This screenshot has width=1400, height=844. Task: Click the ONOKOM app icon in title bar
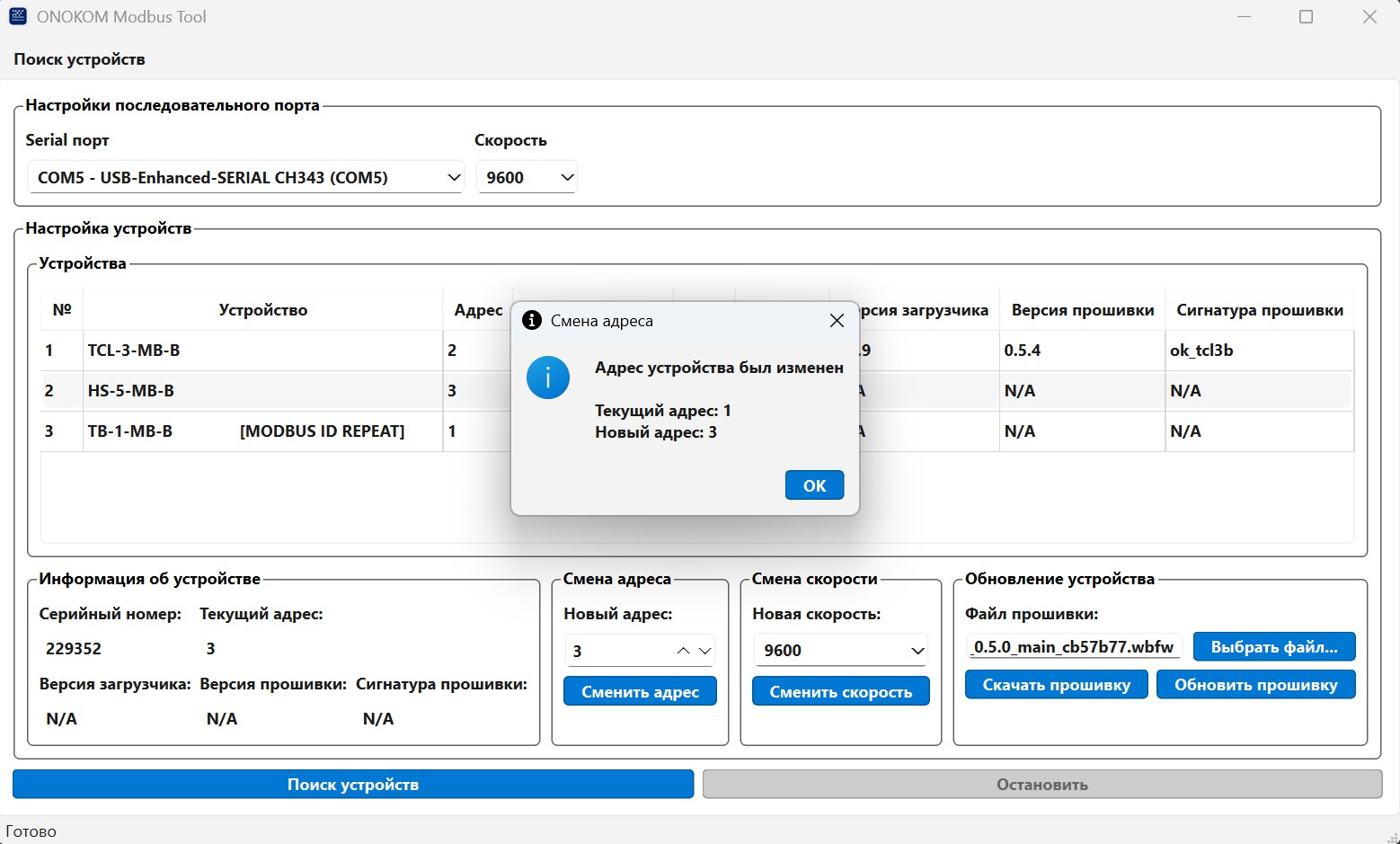pyautogui.click(x=17, y=16)
